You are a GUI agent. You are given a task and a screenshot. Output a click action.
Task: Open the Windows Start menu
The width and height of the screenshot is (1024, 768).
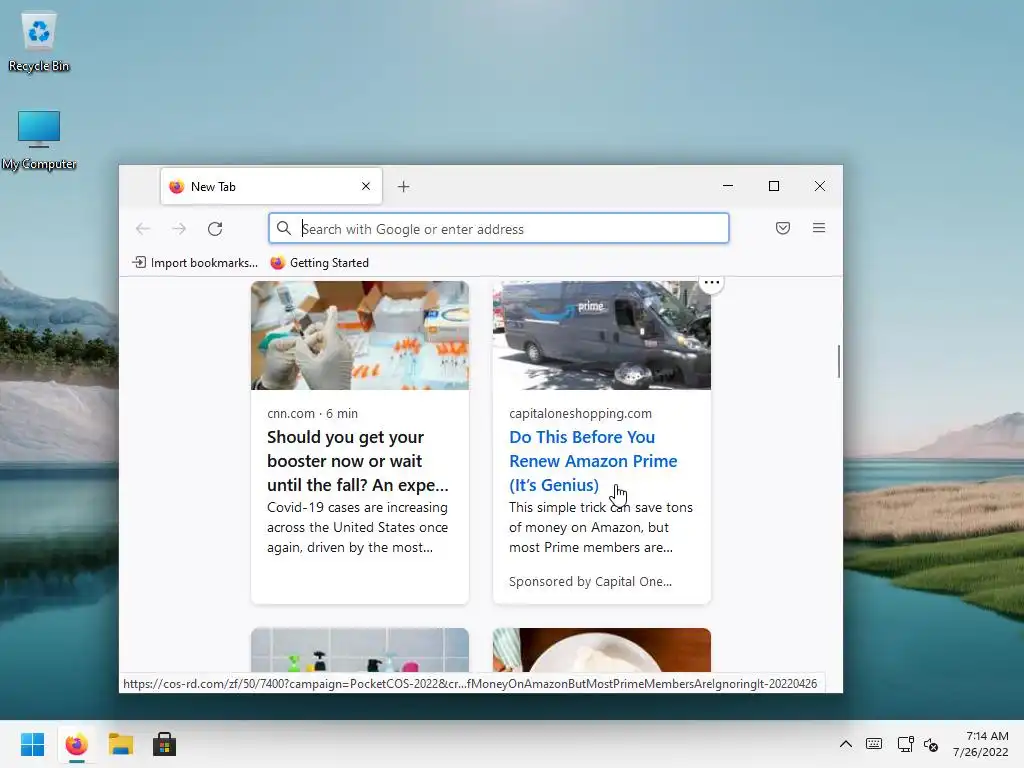click(x=32, y=744)
